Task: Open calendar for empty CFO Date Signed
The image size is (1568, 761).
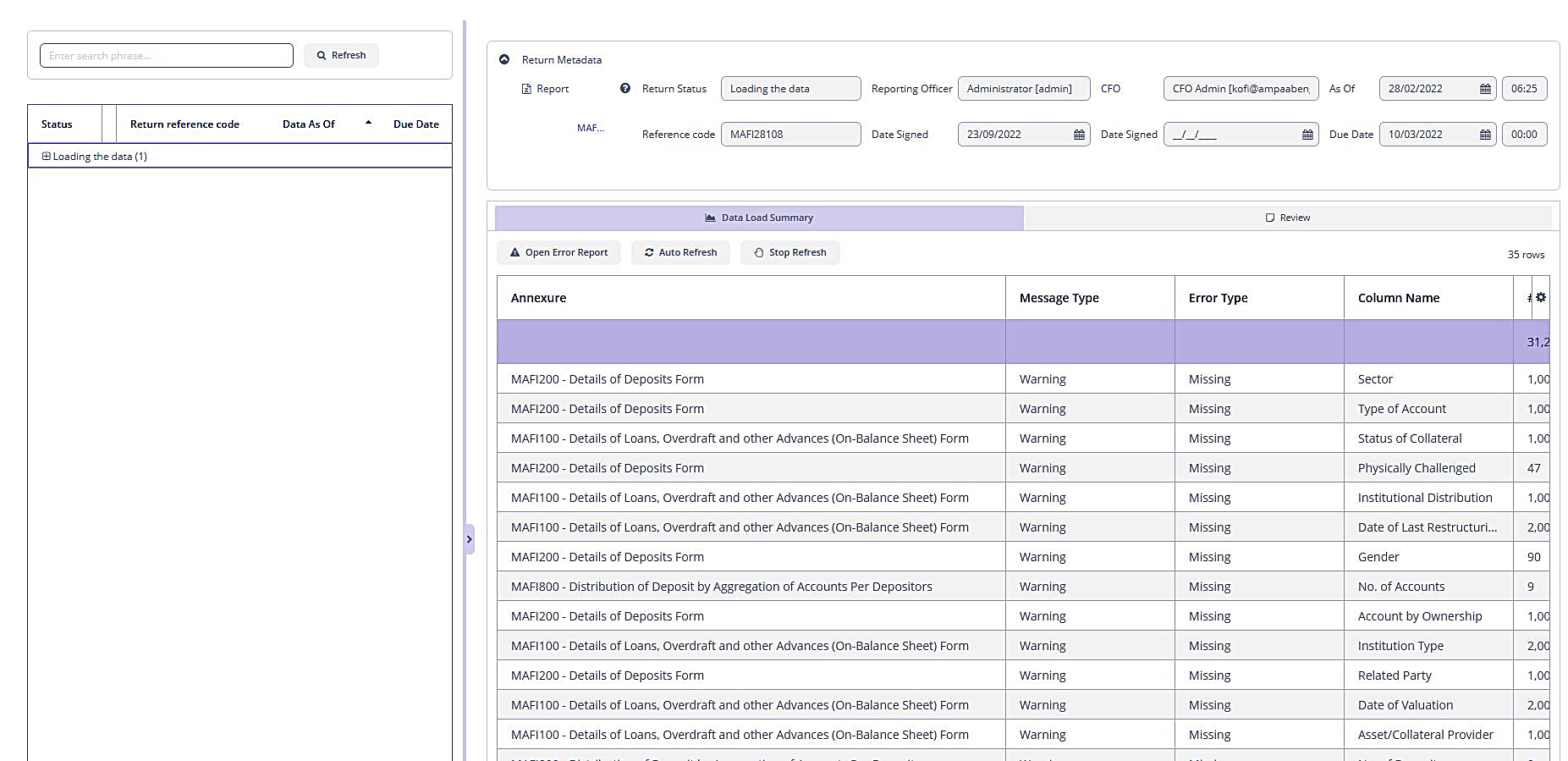Action: pyautogui.click(x=1307, y=135)
